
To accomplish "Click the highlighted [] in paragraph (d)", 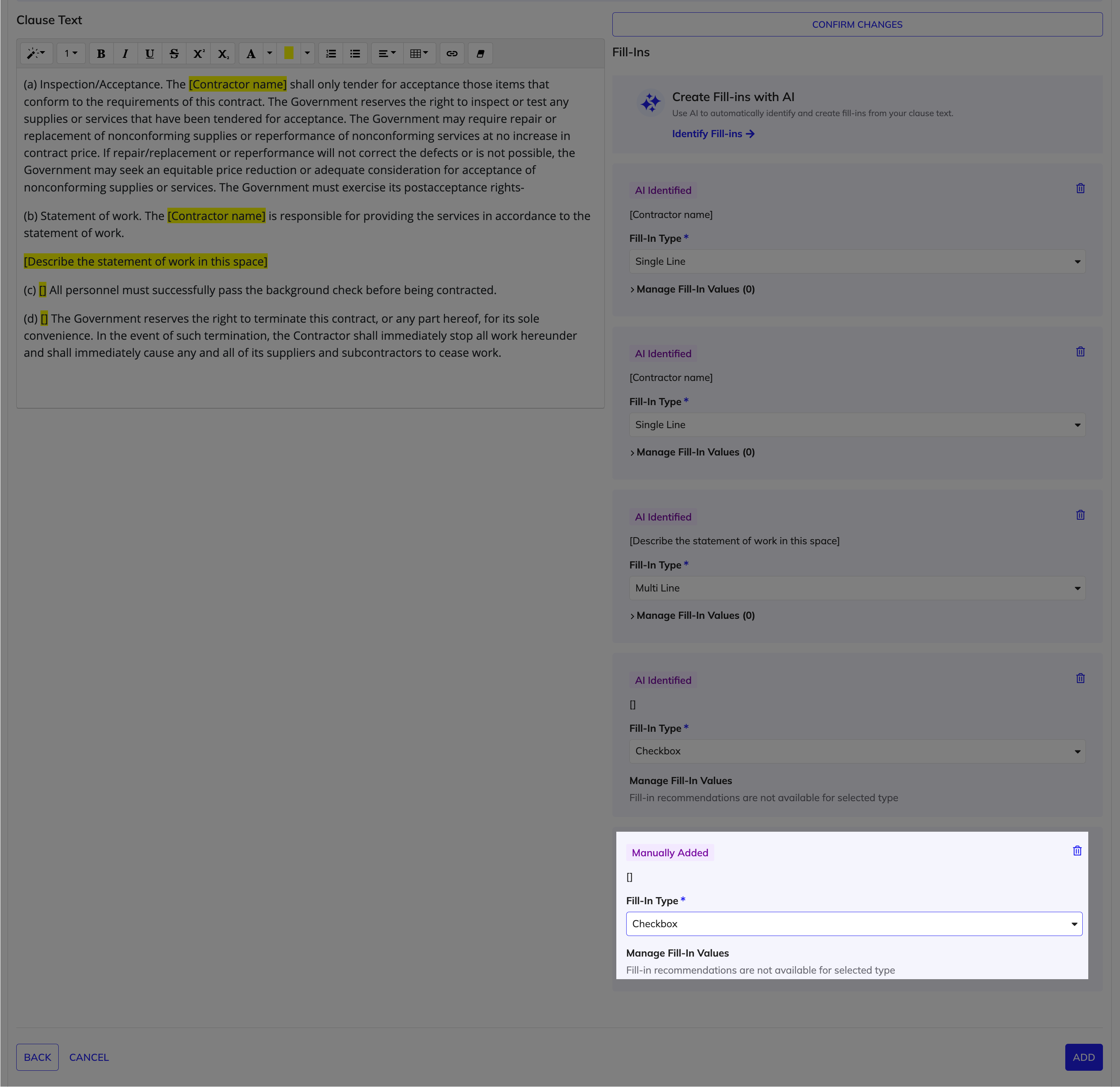I will point(44,319).
